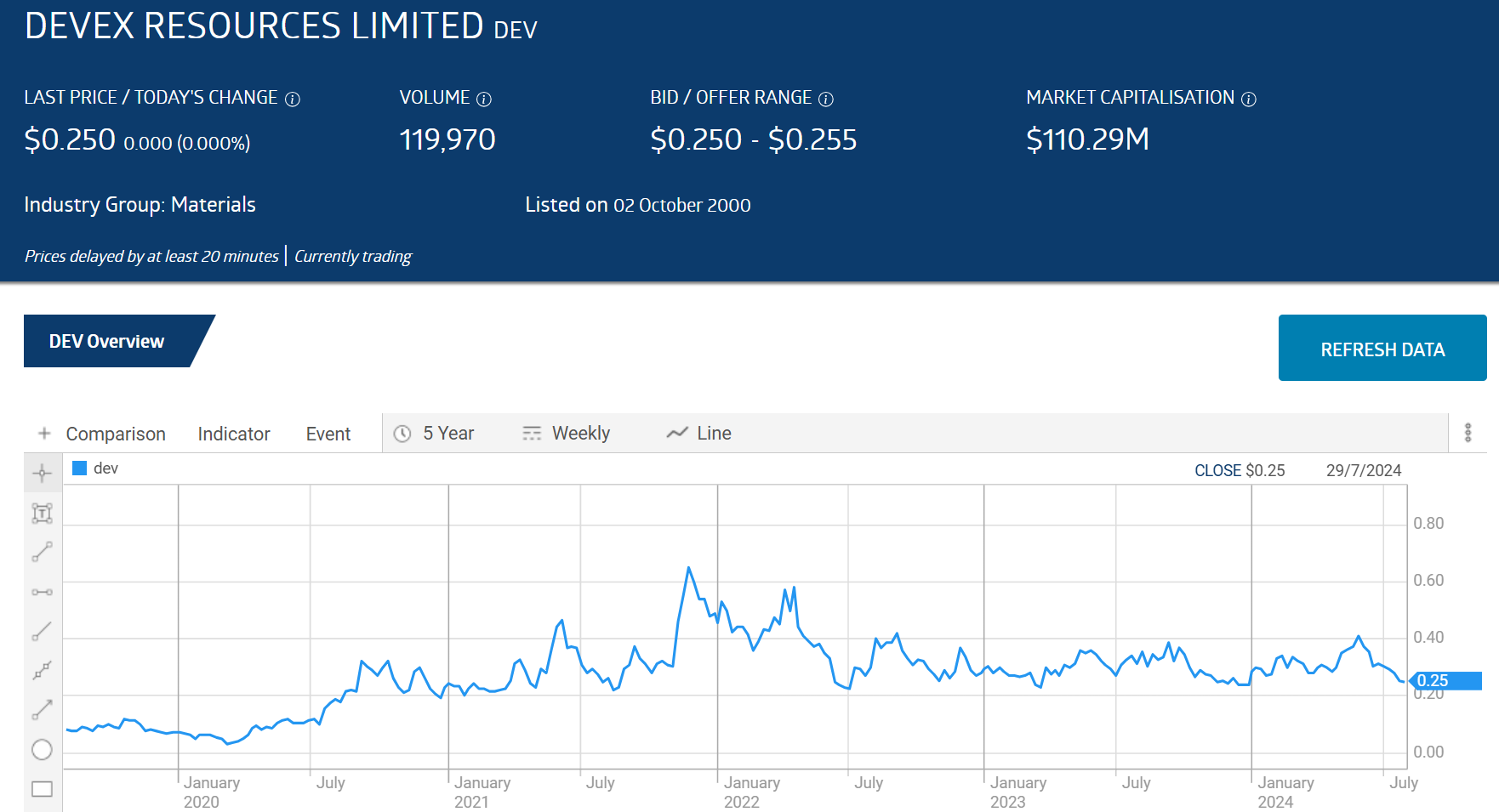Click the Listed on 02 October 2000 text
The width and height of the screenshot is (1499, 812).
pos(638,205)
